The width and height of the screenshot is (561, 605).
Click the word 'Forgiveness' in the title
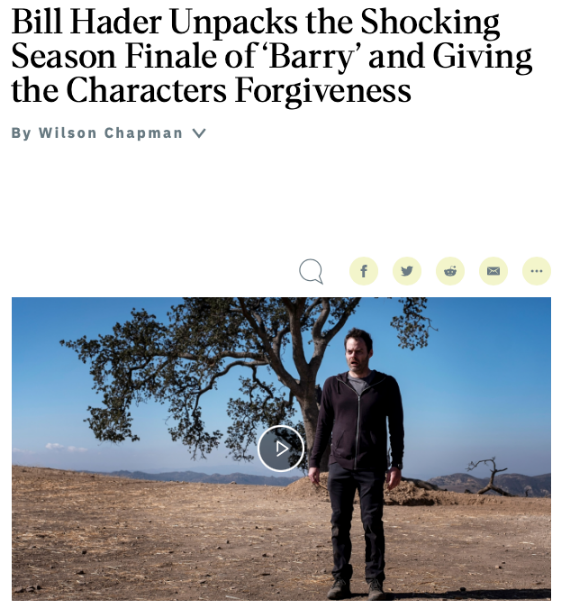(323, 91)
